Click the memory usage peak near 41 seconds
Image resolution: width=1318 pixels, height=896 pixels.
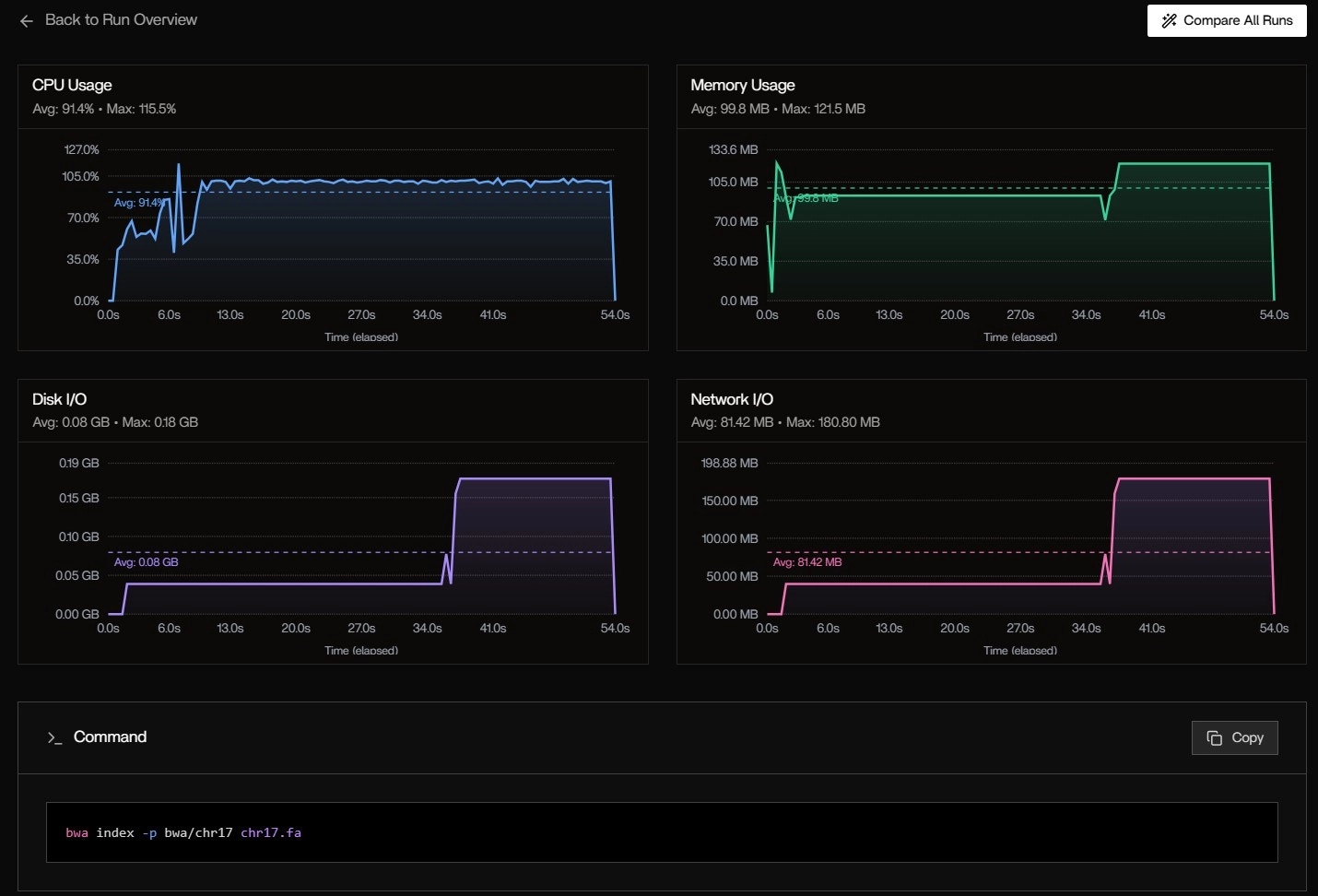tap(1152, 162)
